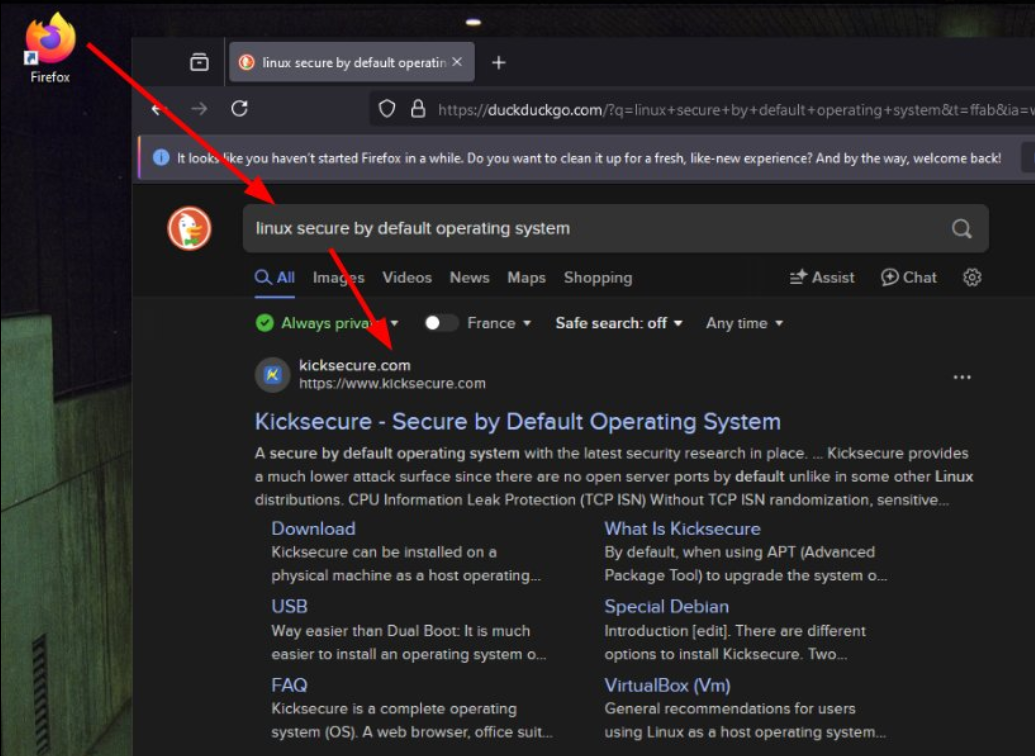Switch to the Maps tab
Viewport: 1035px width, 756px height.
point(526,278)
